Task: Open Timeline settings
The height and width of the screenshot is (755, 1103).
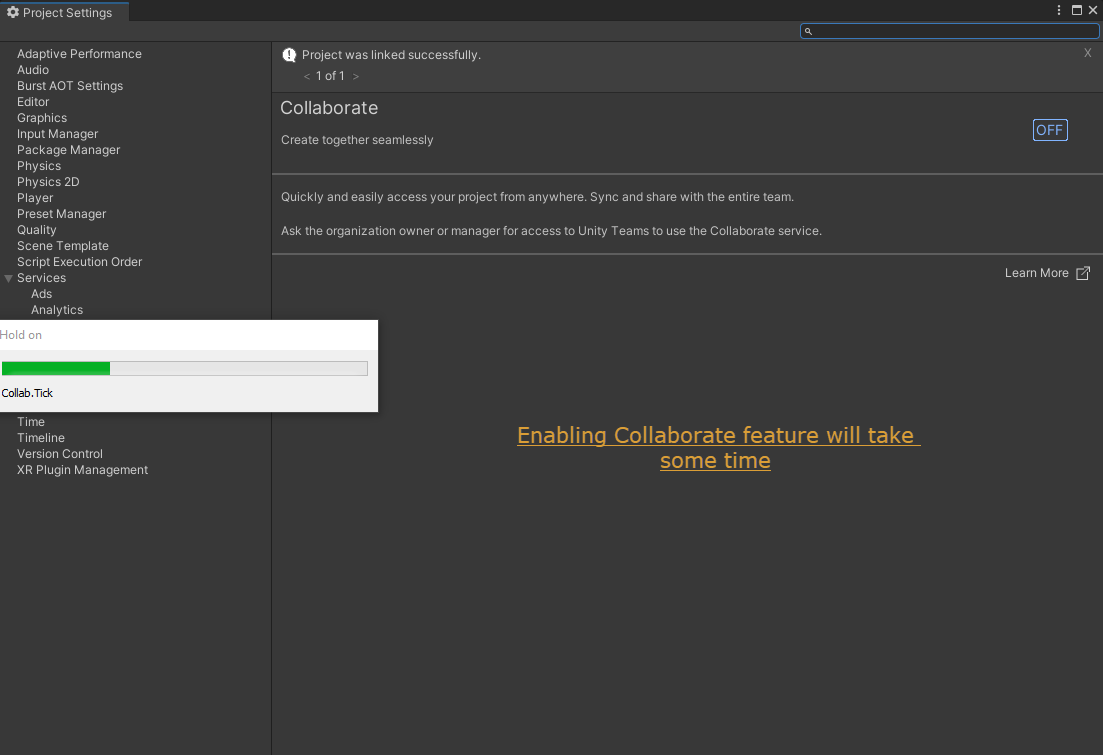Action: tap(41, 438)
